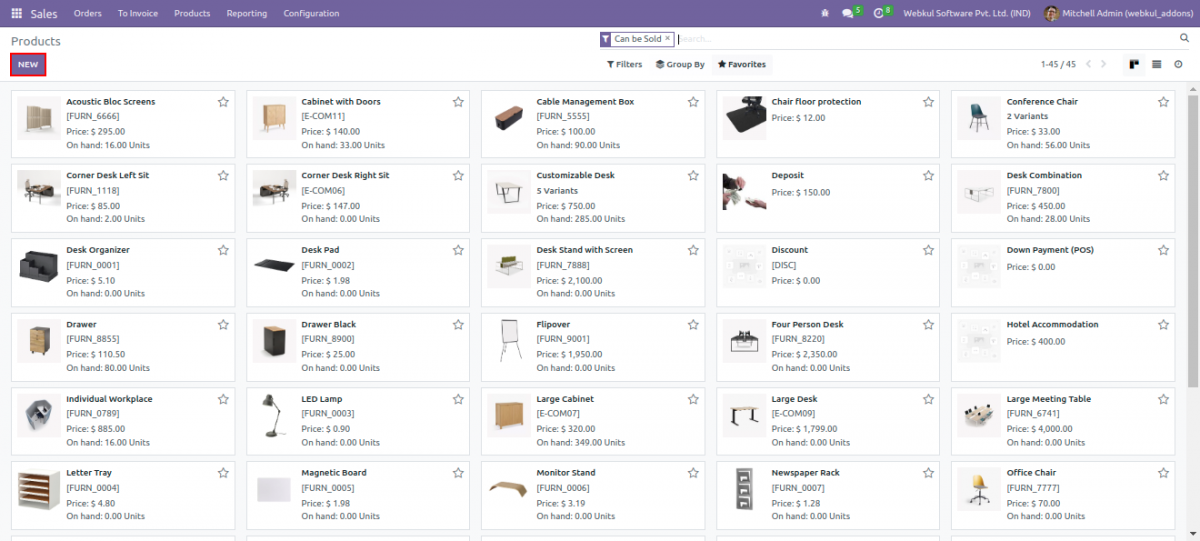Viewport: 1200px width, 541px height.
Task: Click the 1-45 / 45 pager counter
Action: click(x=1057, y=64)
